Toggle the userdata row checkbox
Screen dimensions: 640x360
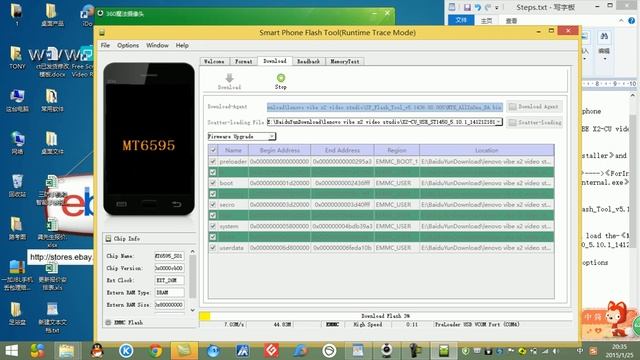(x=213, y=247)
